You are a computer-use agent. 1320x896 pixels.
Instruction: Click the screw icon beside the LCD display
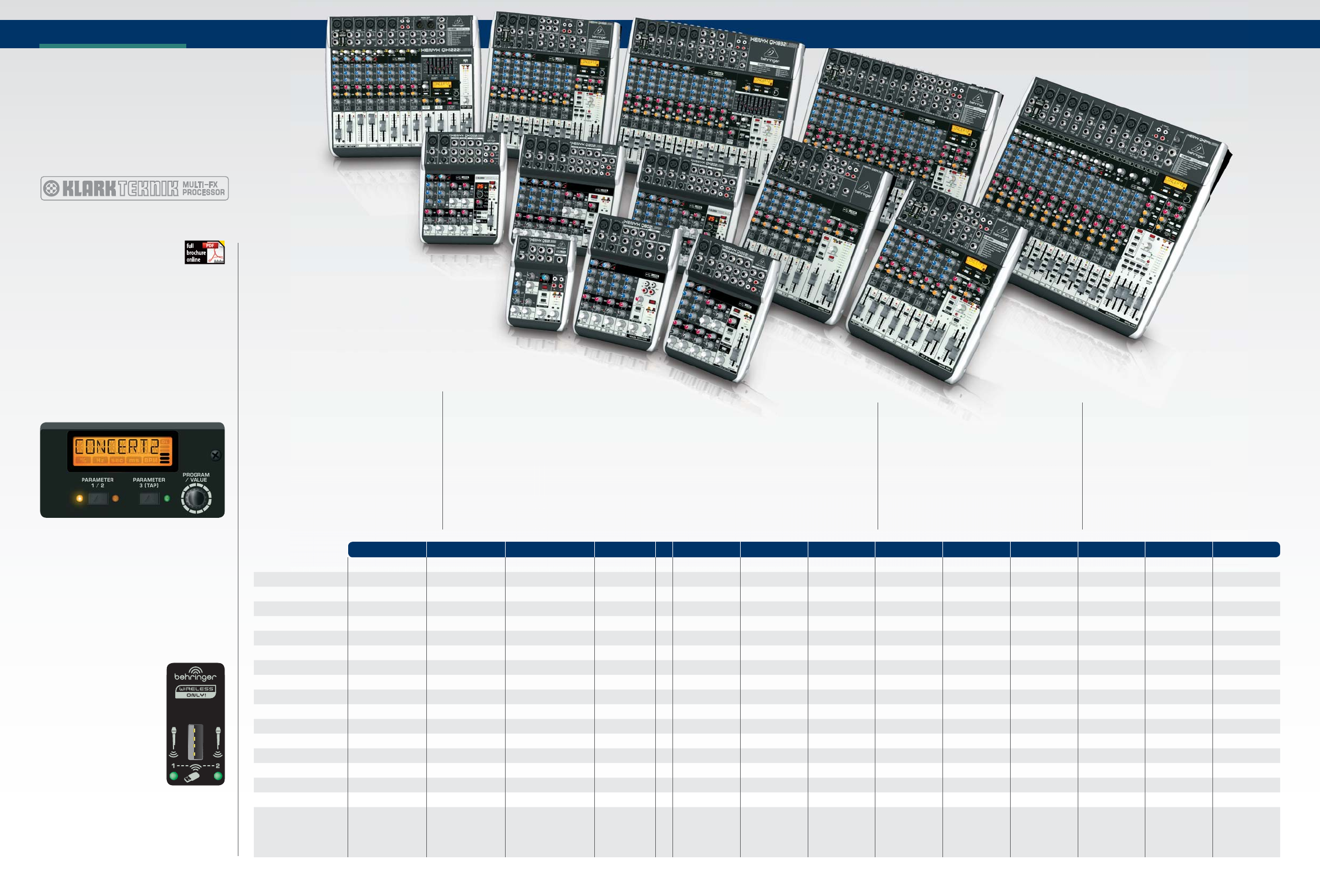click(x=215, y=455)
